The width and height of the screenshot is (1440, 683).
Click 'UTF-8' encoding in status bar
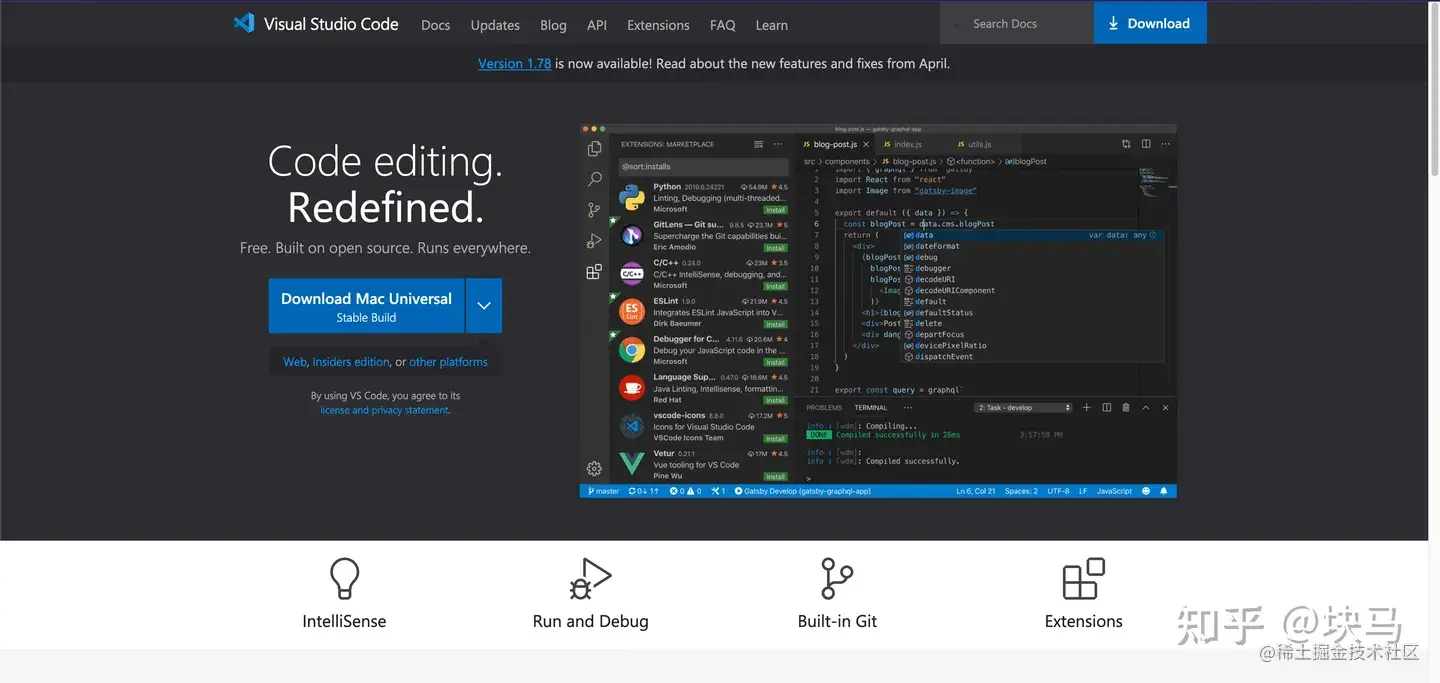(1059, 491)
